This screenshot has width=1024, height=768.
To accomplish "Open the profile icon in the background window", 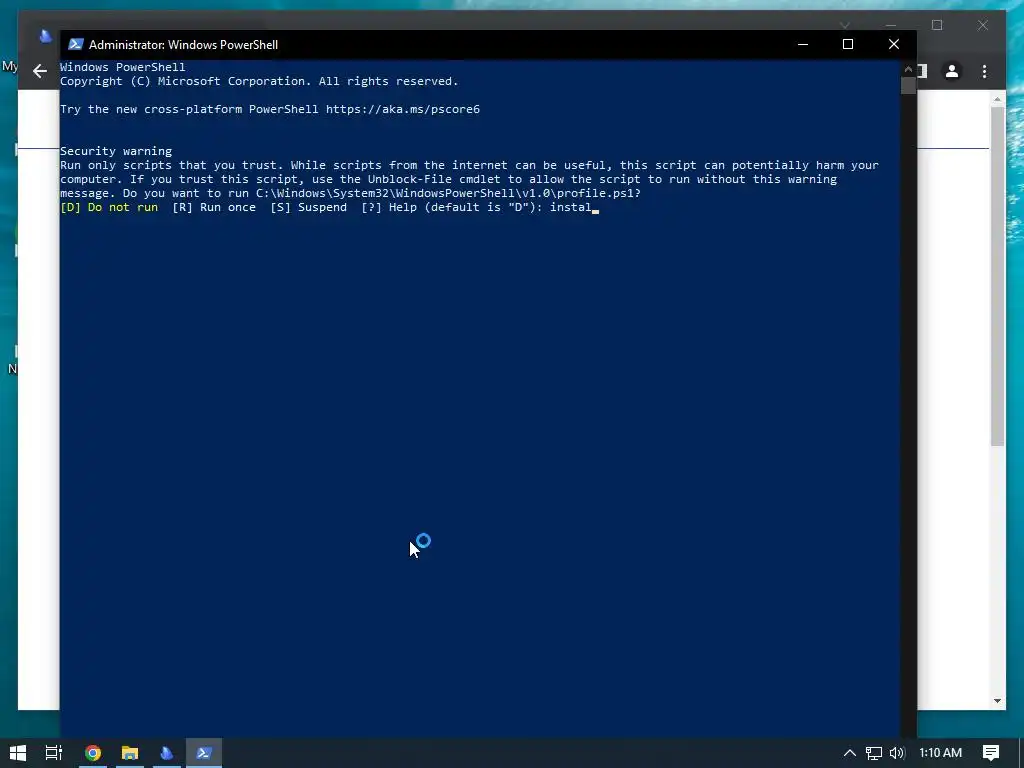I will click(952, 71).
